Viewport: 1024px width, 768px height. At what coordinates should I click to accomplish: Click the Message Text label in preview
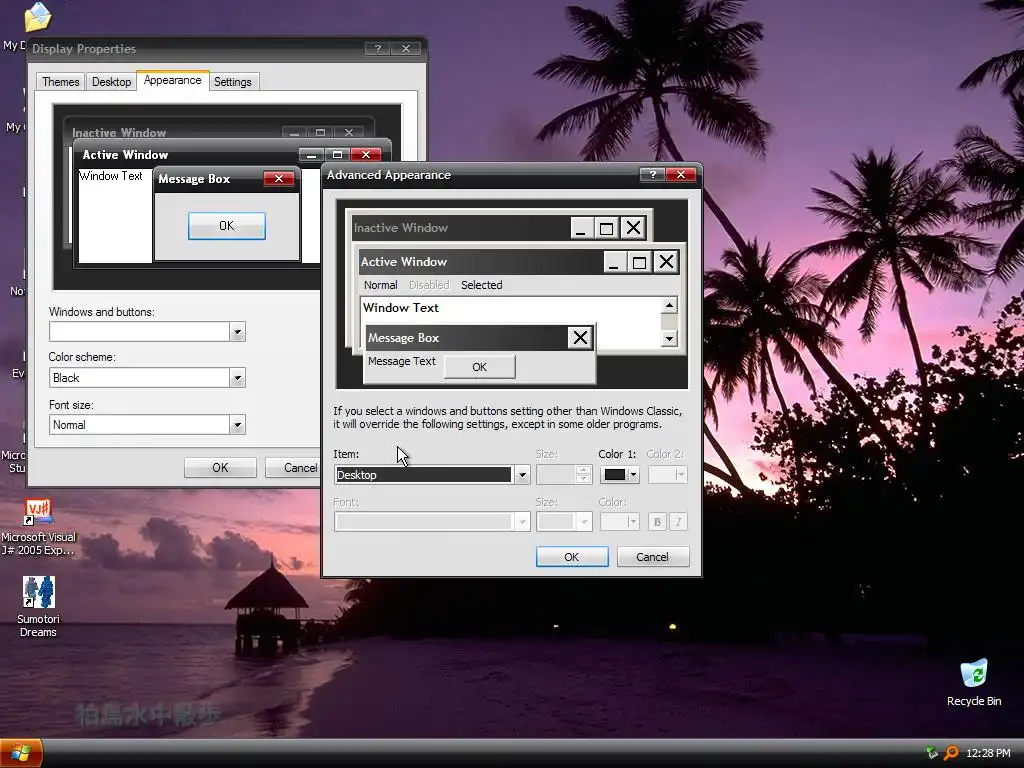point(402,361)
